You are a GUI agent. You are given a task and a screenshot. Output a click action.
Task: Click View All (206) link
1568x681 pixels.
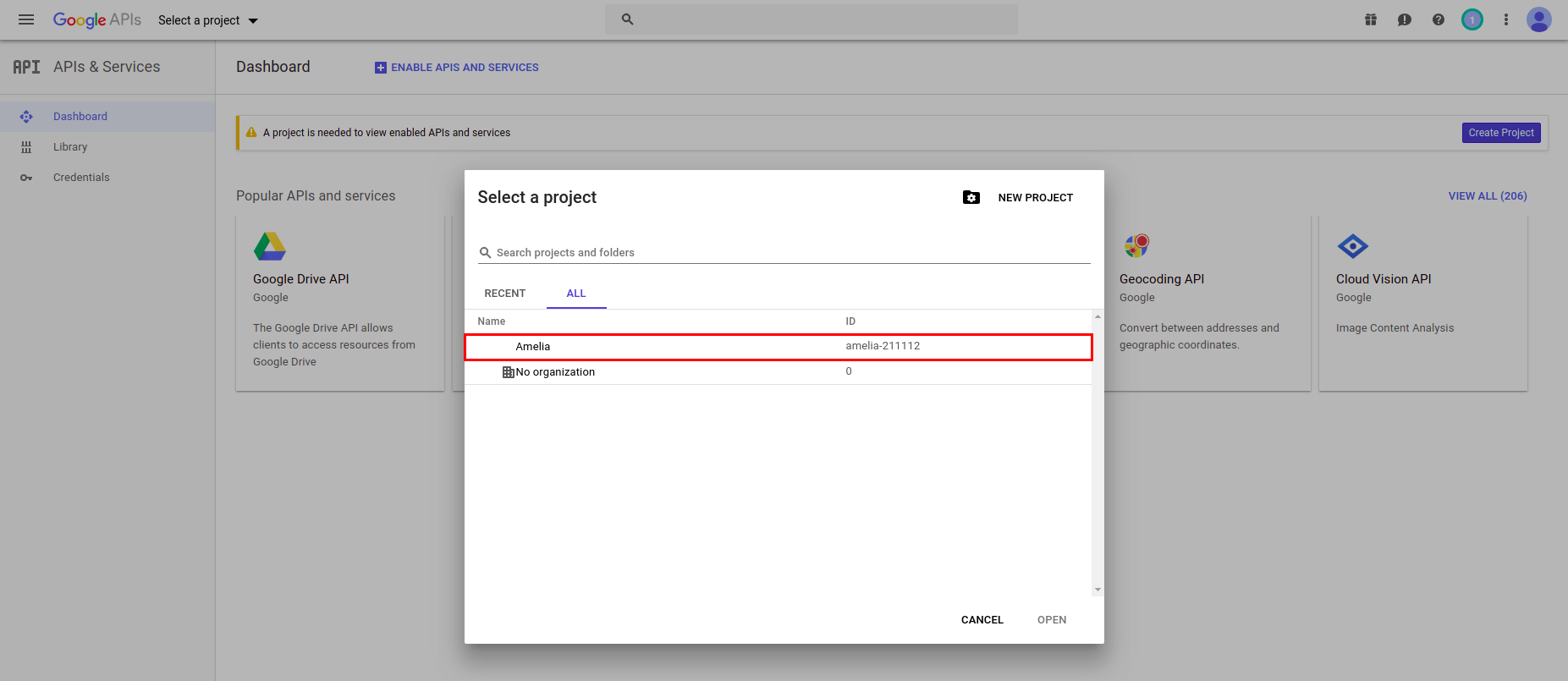1488,196
